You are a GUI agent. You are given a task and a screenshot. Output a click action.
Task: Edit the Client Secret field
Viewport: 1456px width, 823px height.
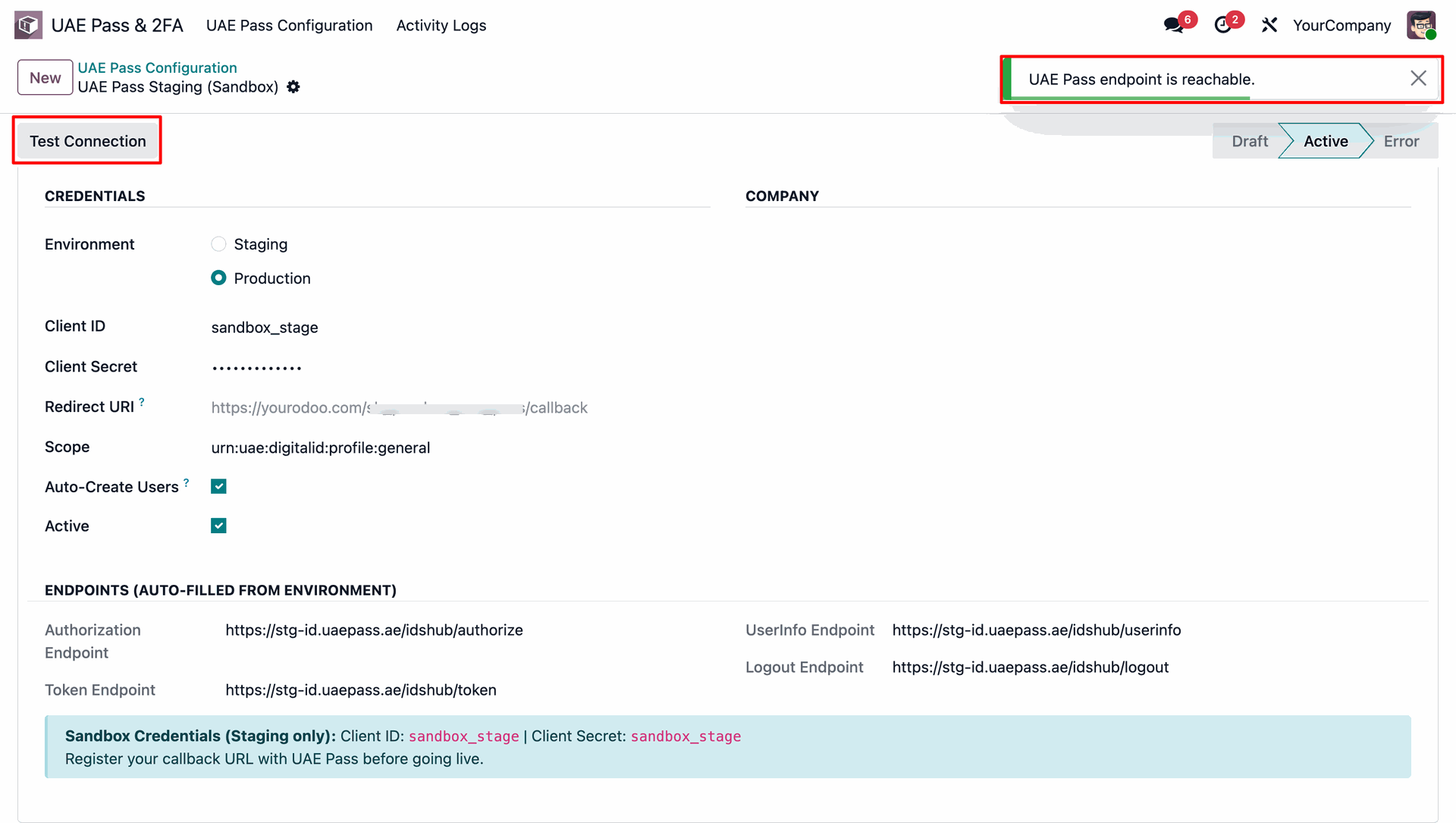460,367
